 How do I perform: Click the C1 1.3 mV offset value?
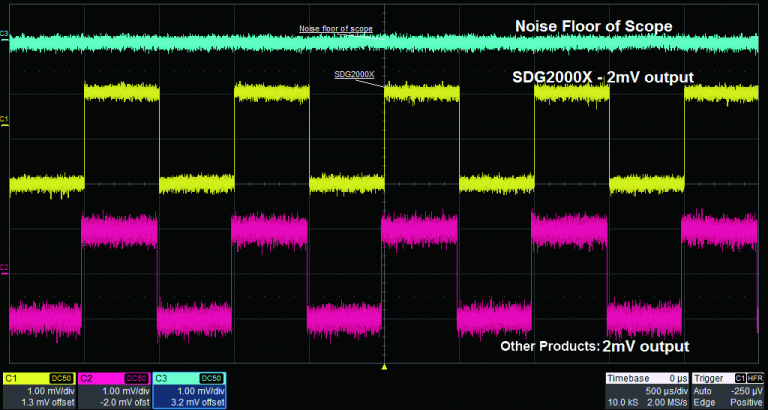point(47,401)
